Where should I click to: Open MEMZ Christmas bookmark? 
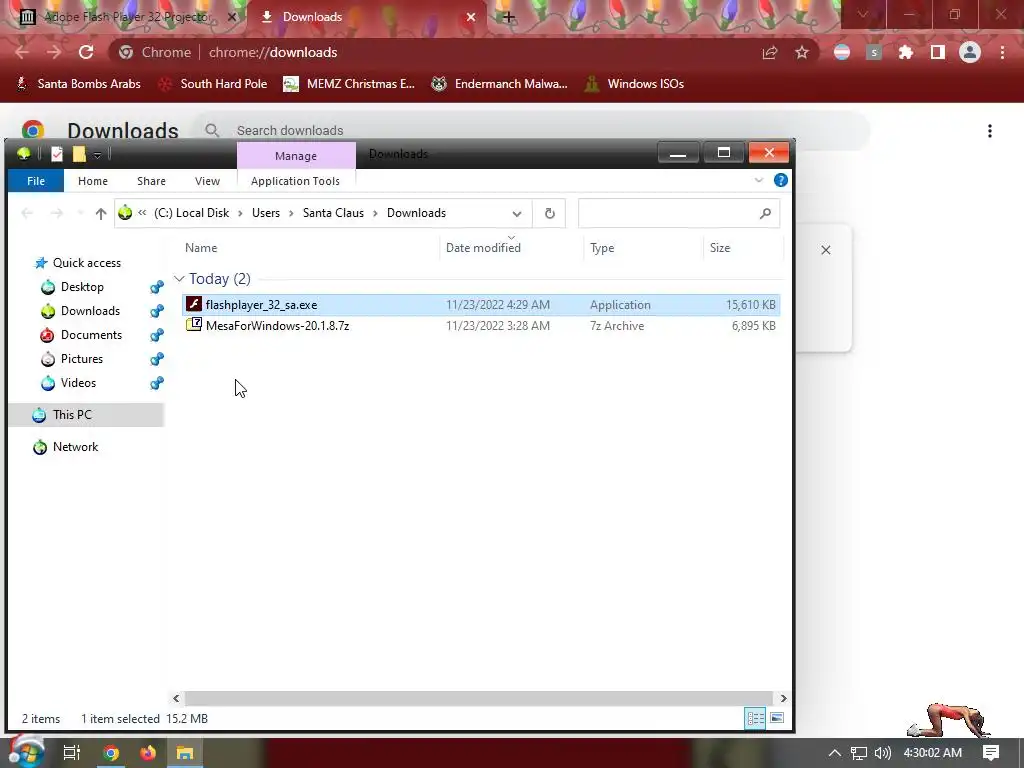coord(349,84)
